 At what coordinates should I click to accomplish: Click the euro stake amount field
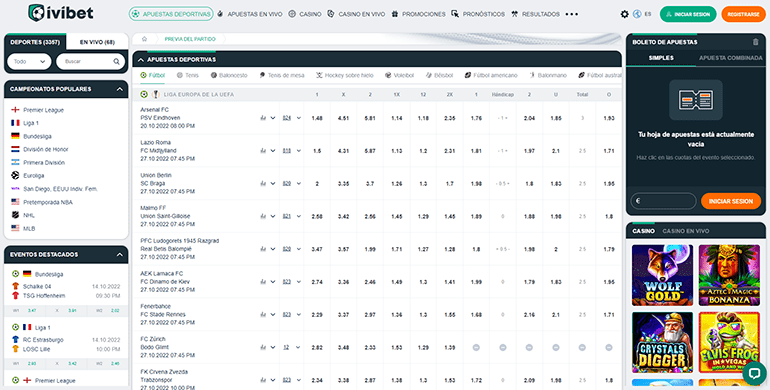(663, 201)
